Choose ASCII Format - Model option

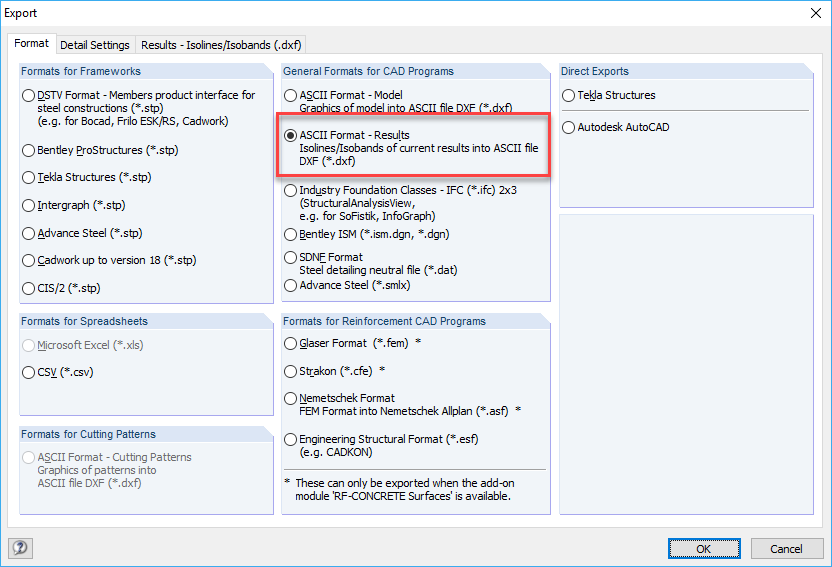point(291,96)
